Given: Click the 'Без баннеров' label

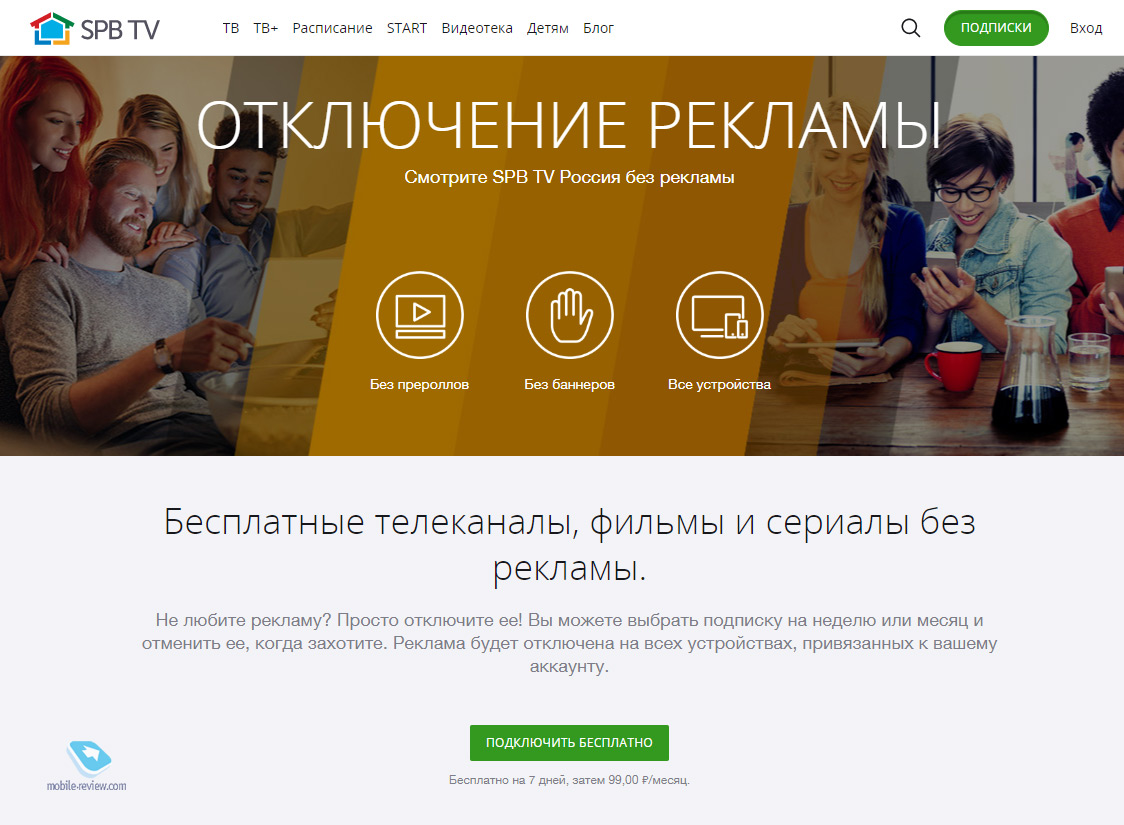Looking at the screenshot, I should pos(569,384).
